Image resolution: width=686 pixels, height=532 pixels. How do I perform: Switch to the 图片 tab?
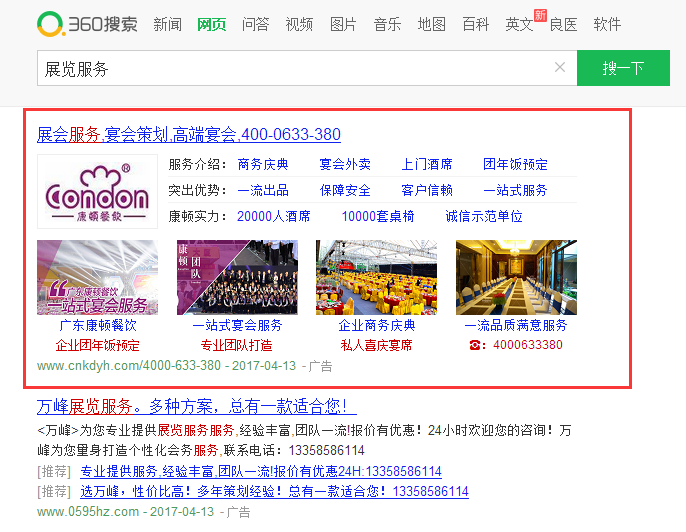click(x=343, y=24)
